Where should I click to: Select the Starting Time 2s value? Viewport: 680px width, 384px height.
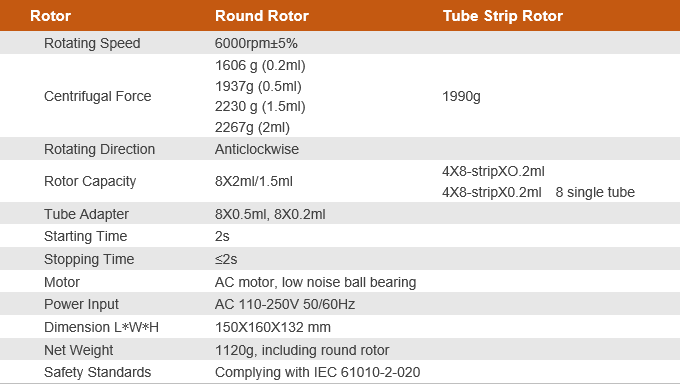click(x=222, y=236)
